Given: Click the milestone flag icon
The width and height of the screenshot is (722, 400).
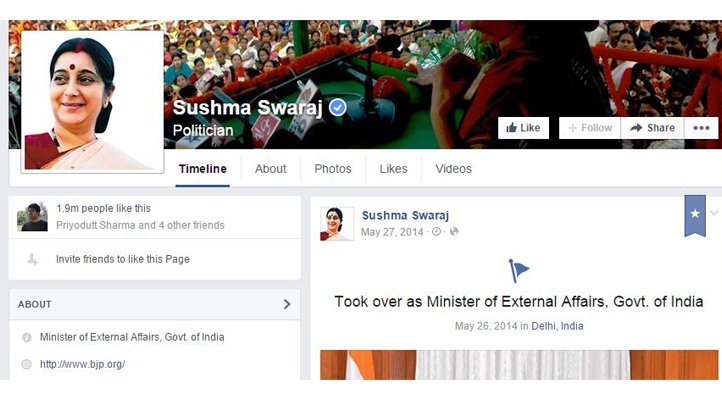Looking at the screenshot, I should point(519,271).
